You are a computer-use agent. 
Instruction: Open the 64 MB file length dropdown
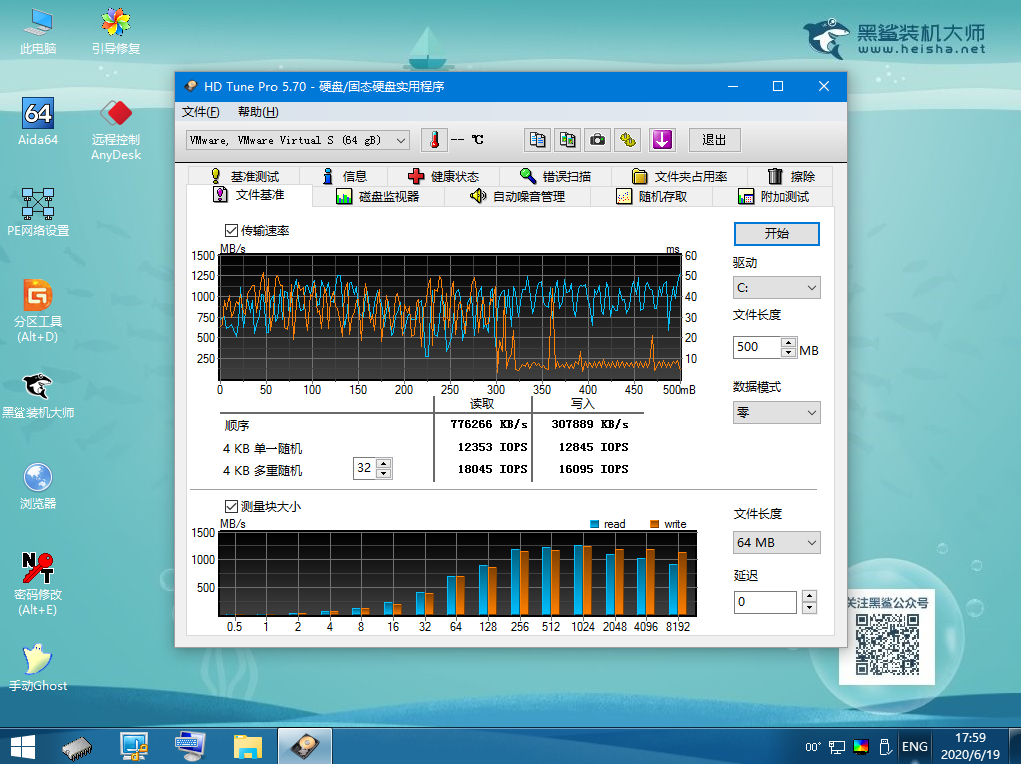click(776, 543)
